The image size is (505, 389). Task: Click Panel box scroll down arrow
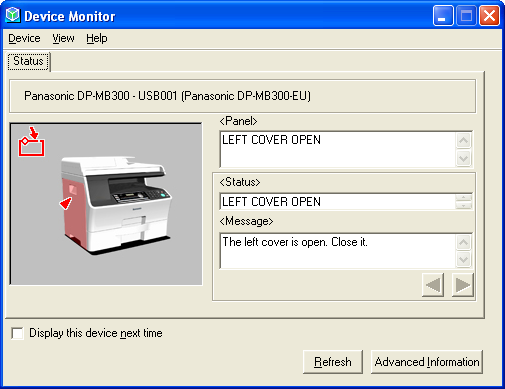tap(463, 158)
